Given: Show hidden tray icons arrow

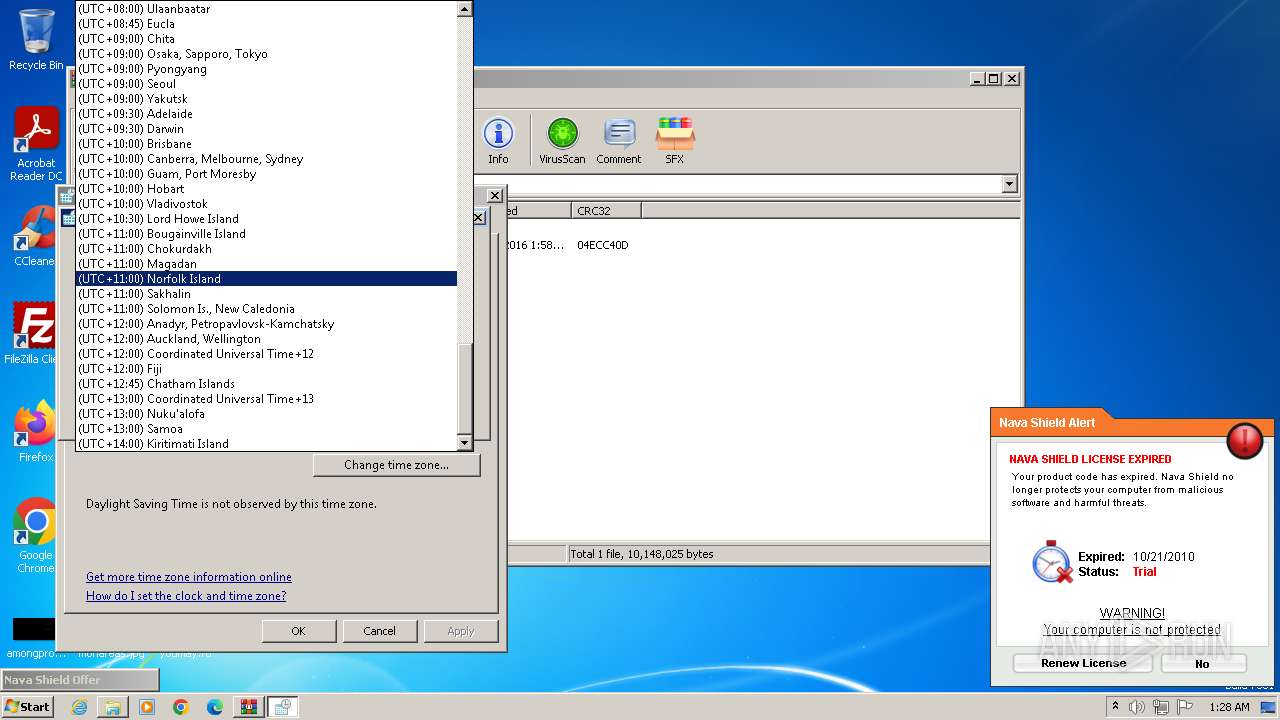Looking at the screenshot, I should [1116, 707].
